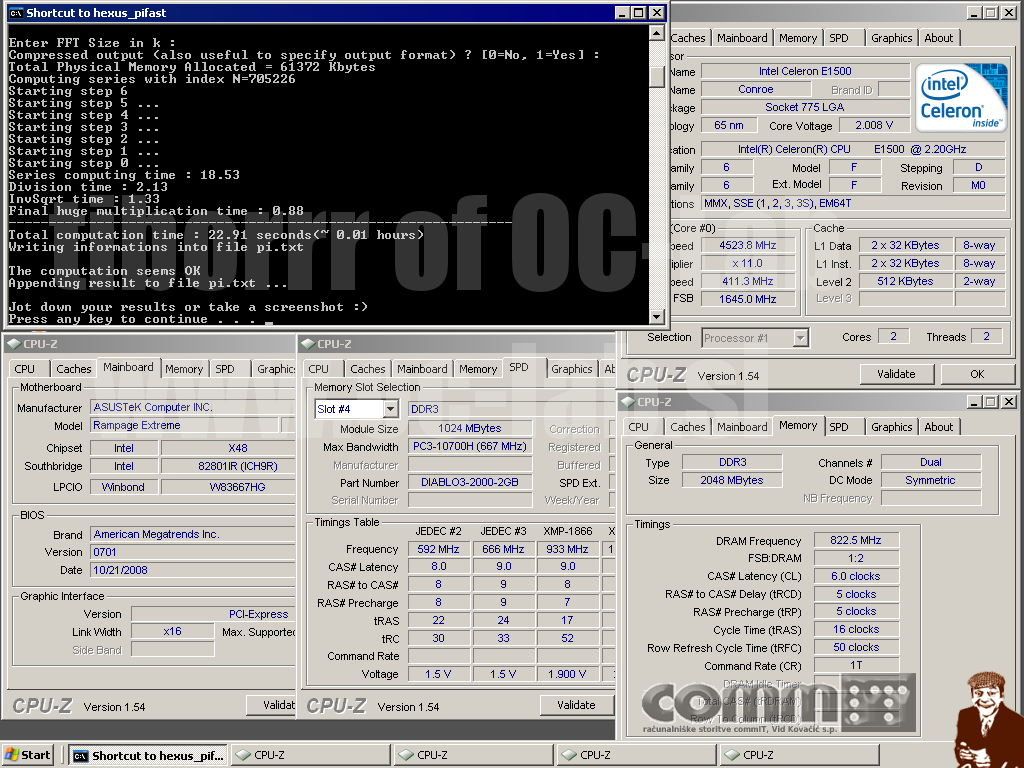Switch to CPU tab in Mainboard window
This screenshot has width=1024, height=768.
[25, 369]
